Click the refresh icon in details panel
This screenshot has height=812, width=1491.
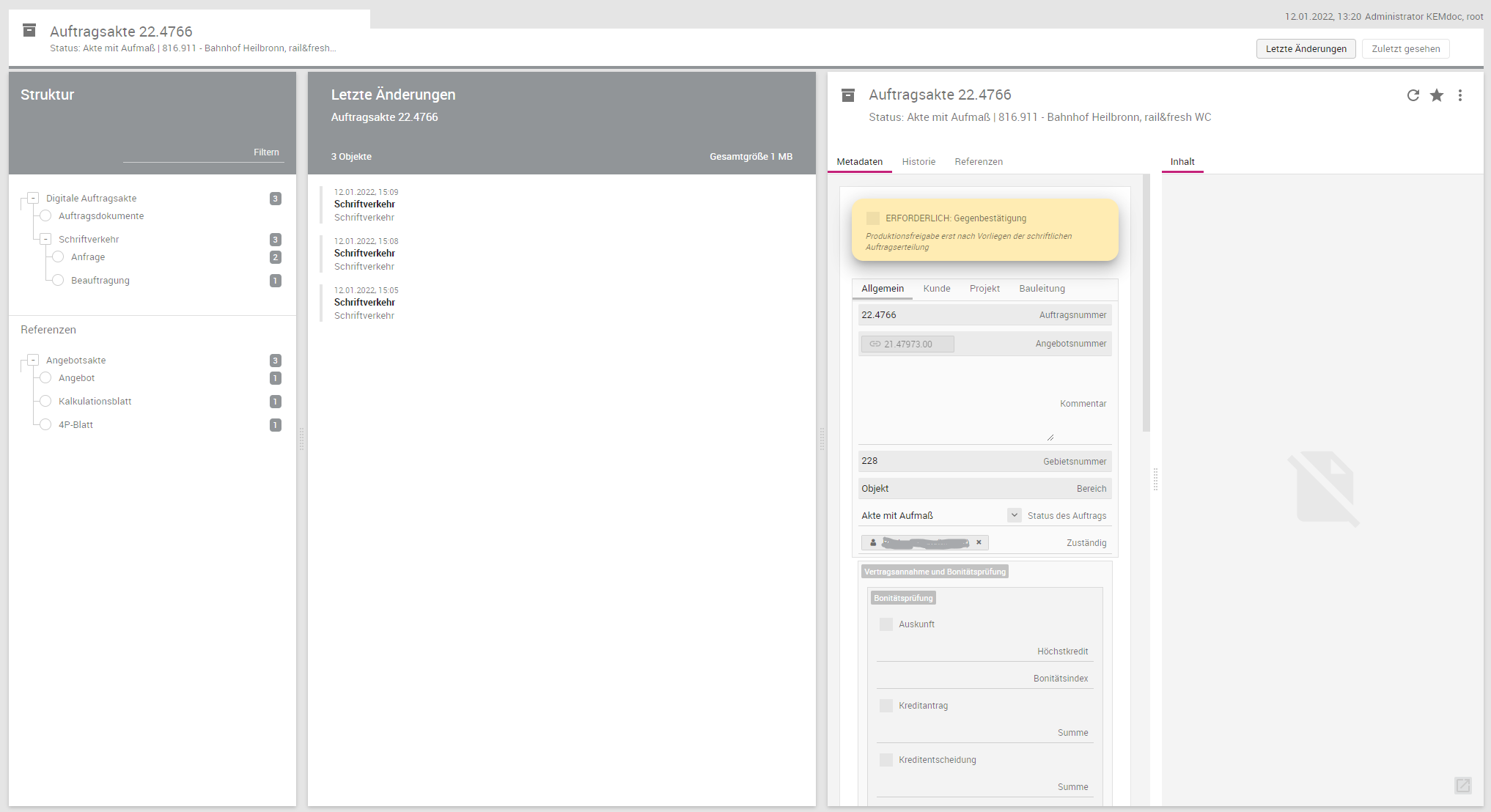pos(1413,95)
